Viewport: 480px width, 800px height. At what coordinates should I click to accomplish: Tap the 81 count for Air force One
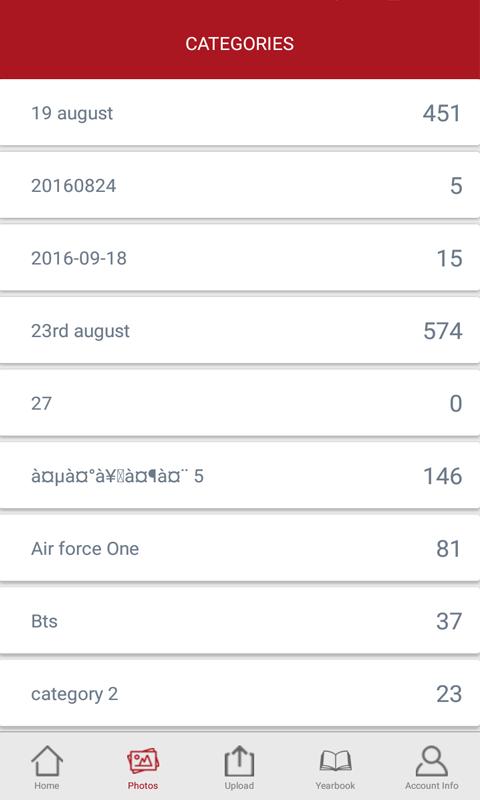(x=449, y=549)
